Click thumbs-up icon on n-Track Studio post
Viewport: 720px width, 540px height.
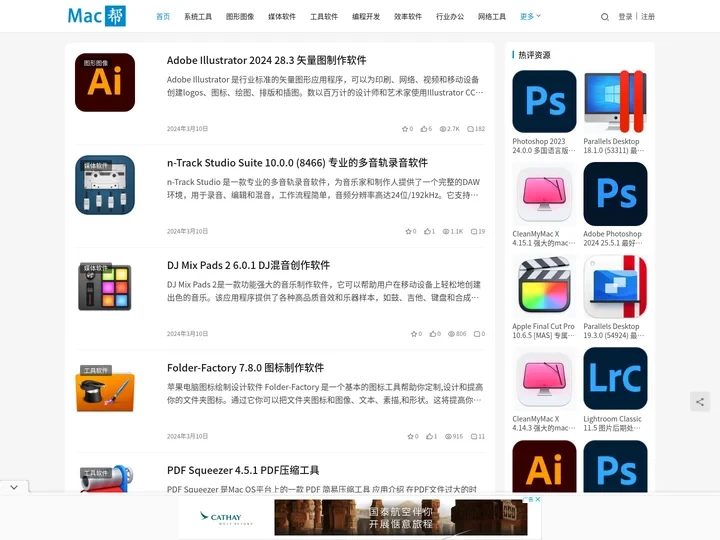coord(427,231)
